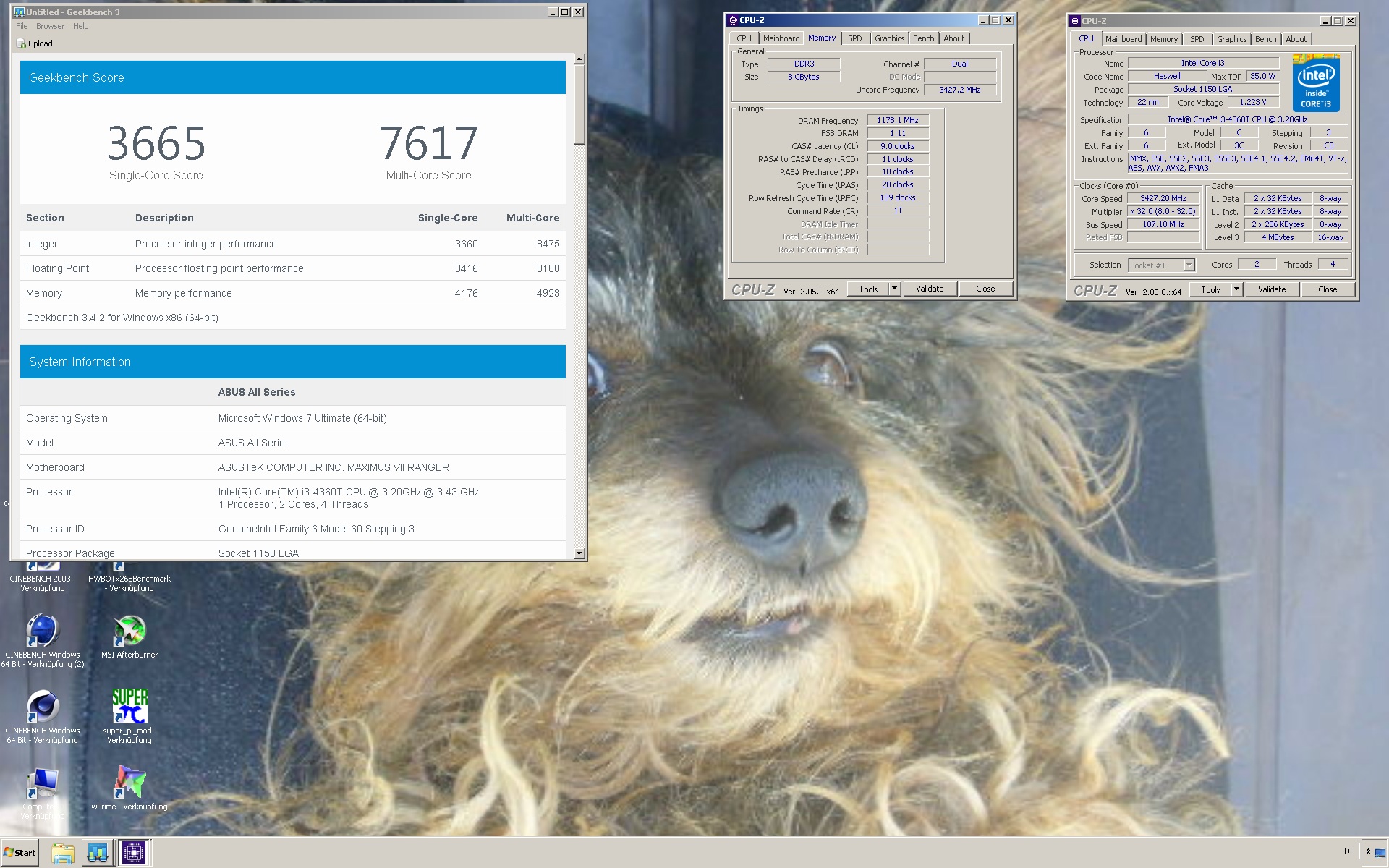Click Close button in Memory CPU-Z window
Viewport: 1389px width, 868px height.
(x=985, y=289)
